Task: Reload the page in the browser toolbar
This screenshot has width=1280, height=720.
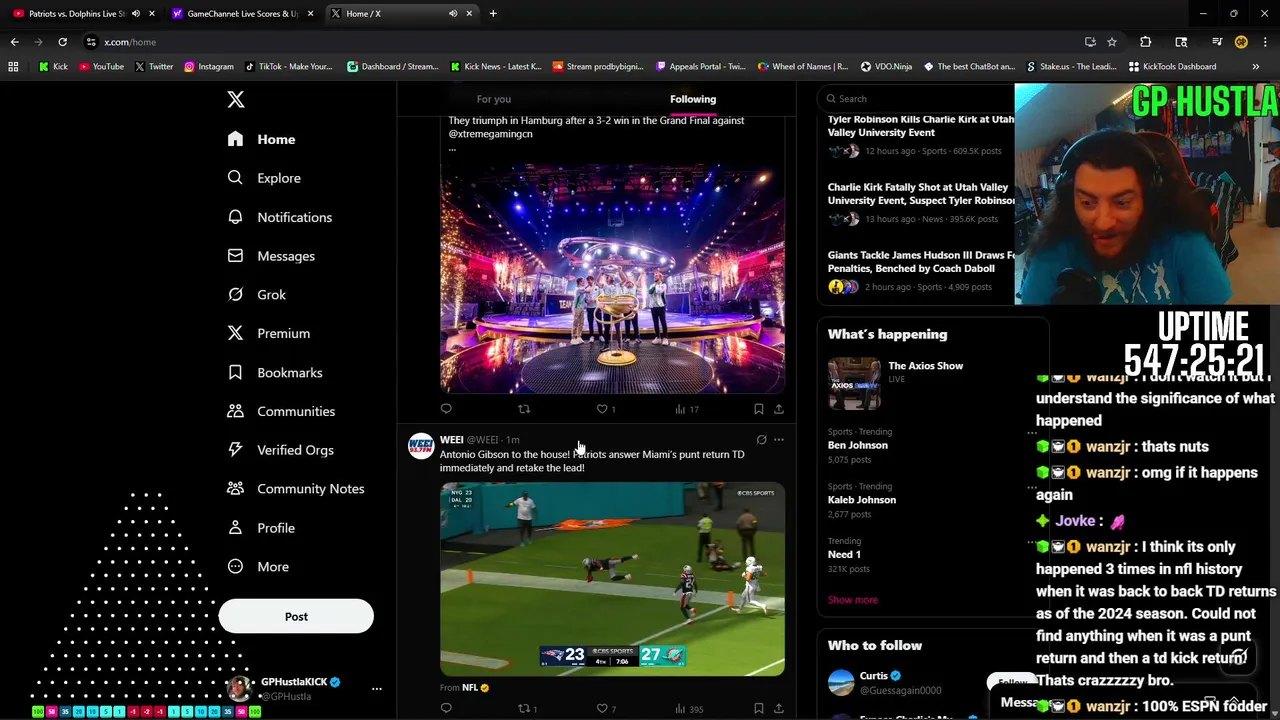Action: tap(62, 42)
